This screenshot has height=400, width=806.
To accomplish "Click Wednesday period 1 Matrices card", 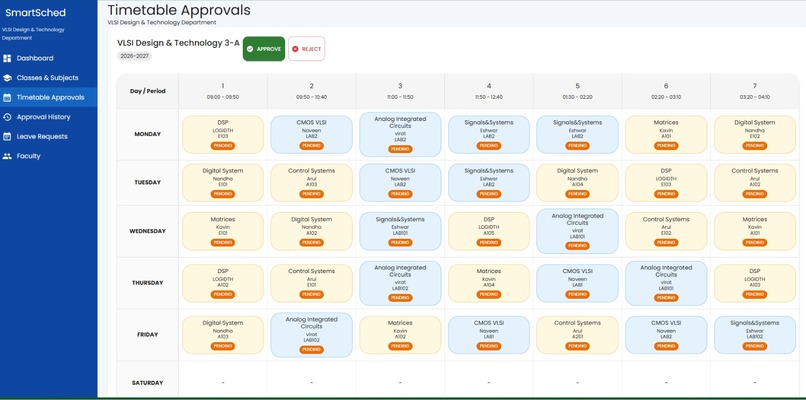I will coord(223,231).
